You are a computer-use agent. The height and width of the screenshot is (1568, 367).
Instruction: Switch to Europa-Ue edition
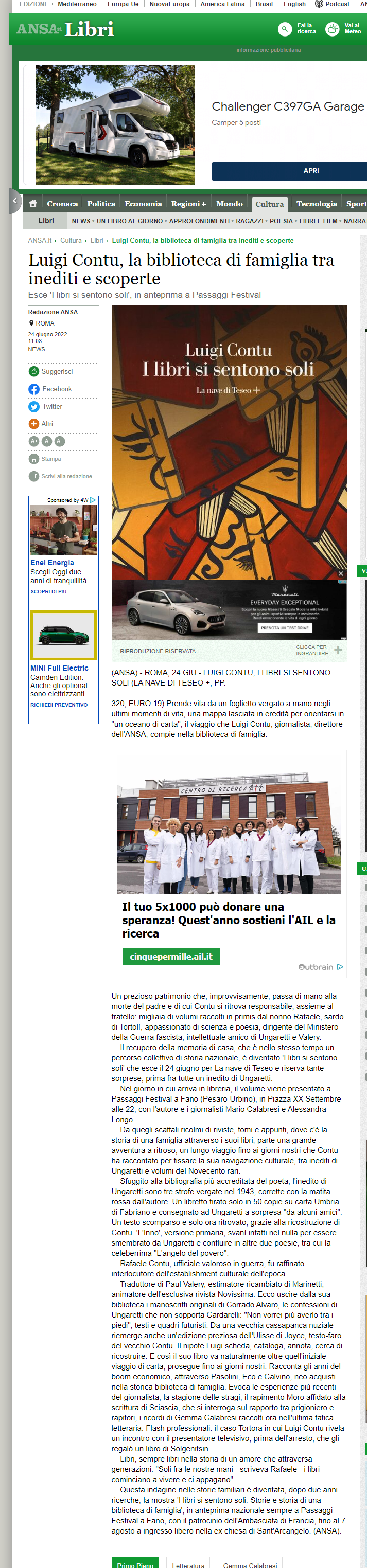click(x=123, y=4)
